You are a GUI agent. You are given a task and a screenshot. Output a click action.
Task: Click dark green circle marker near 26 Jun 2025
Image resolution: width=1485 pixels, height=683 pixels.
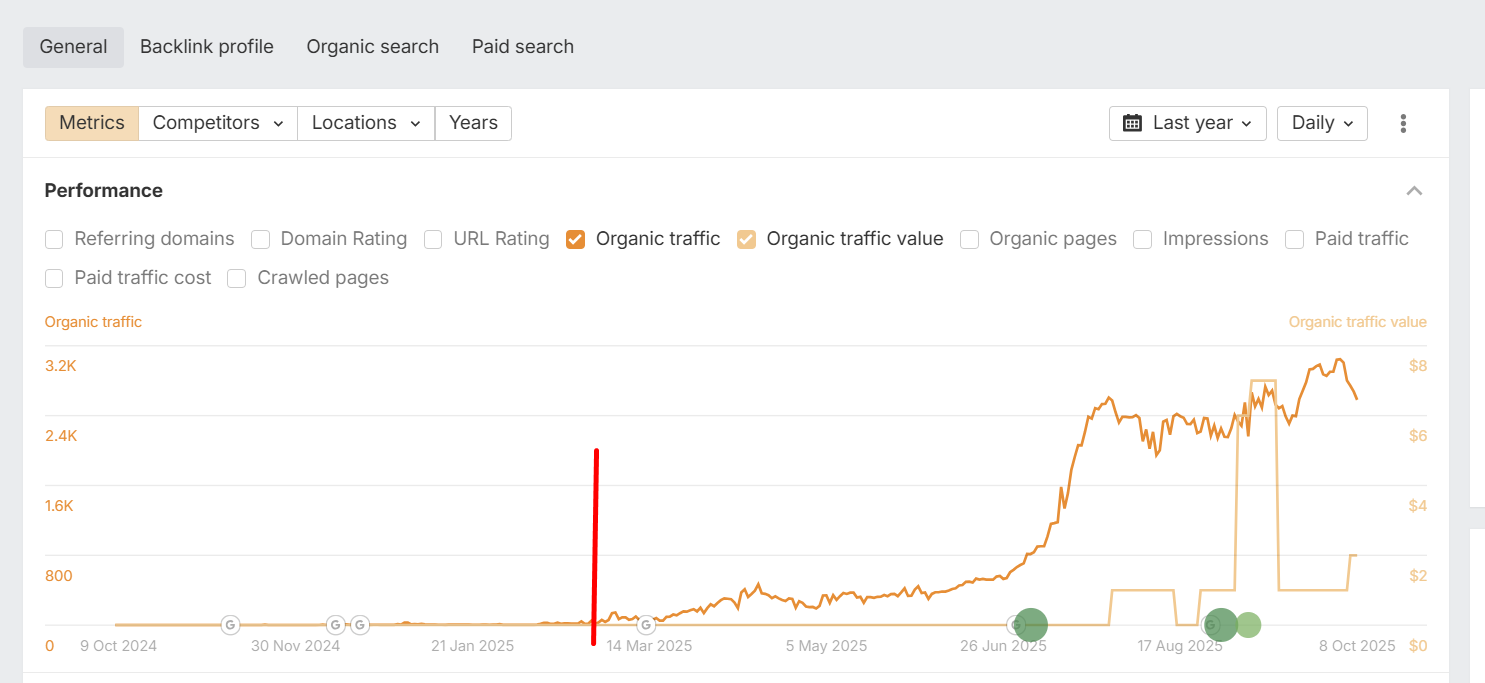(x=1030, y=625)
